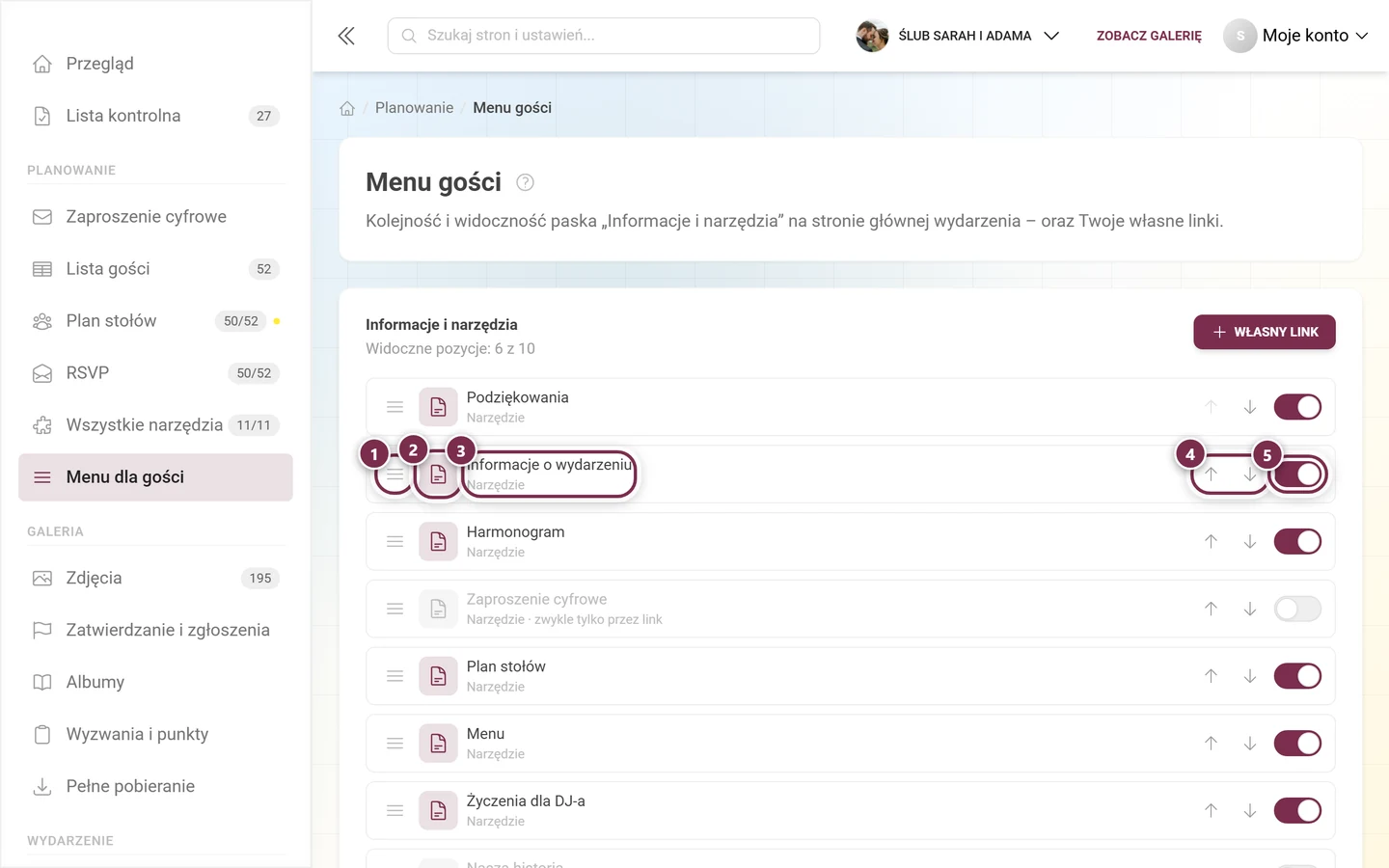Screen dimensions: 1389x868
Task: Click the wedding couple avatar thumbnail
Action: [872, 36]
